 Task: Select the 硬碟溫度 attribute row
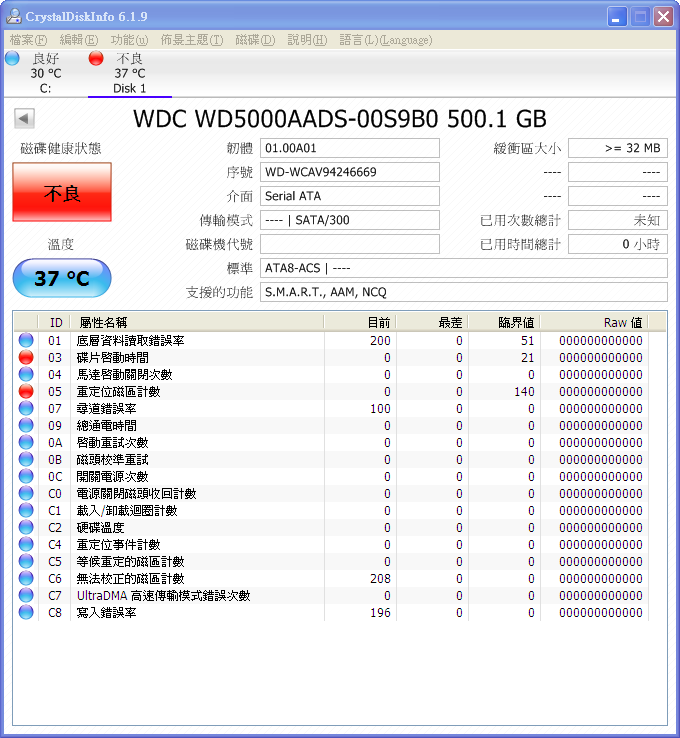click(x=331, y=527)
